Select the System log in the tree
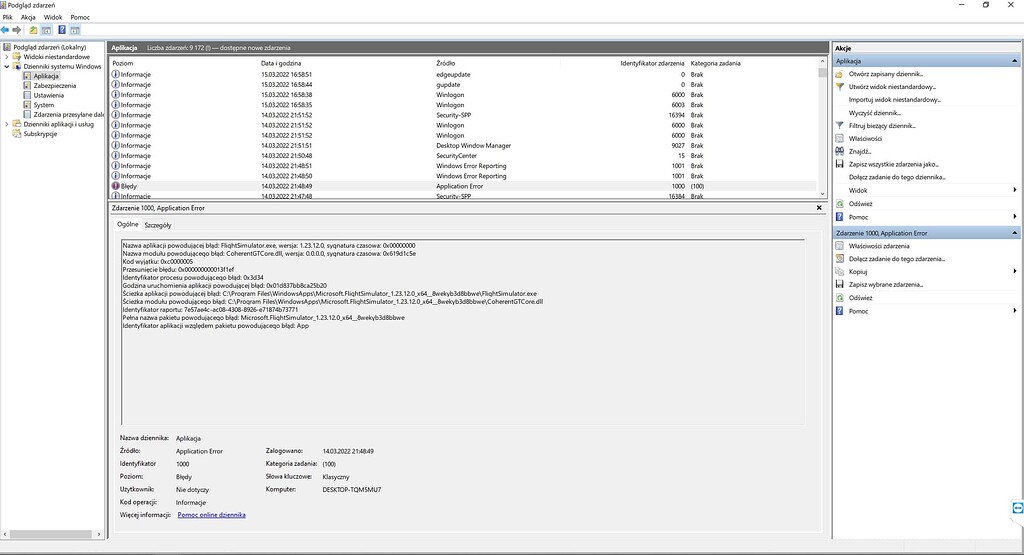Screen dimensions: 1024x555 point(44,105)
